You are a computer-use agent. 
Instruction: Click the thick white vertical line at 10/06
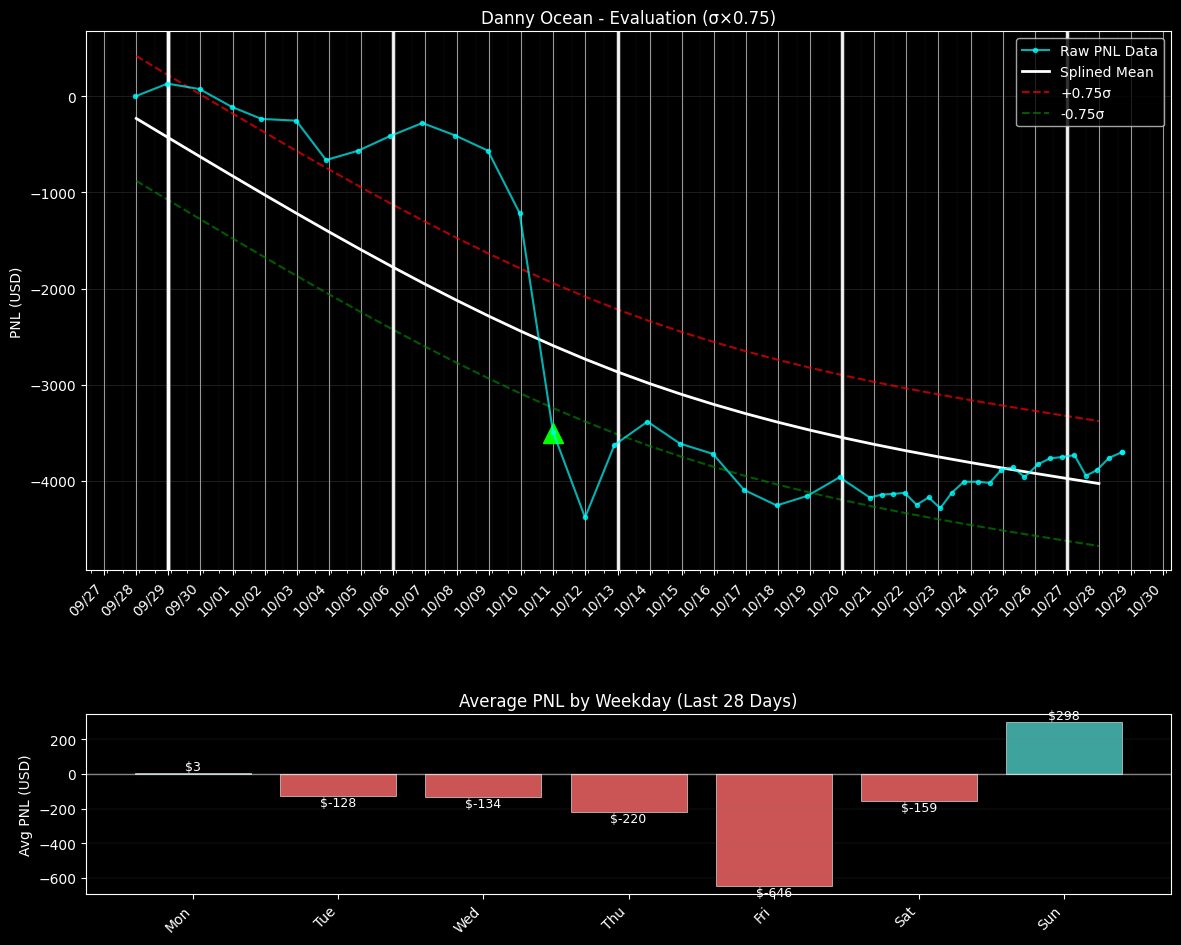pos(393,300)
